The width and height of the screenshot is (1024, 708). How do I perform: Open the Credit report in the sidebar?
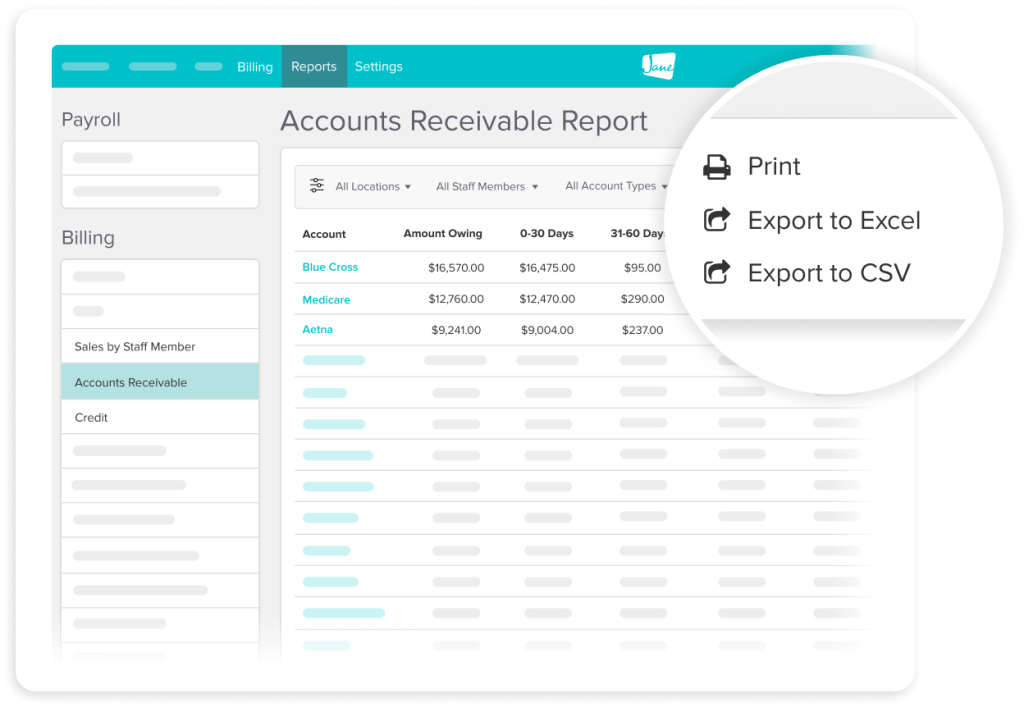(x=91, y=417)
